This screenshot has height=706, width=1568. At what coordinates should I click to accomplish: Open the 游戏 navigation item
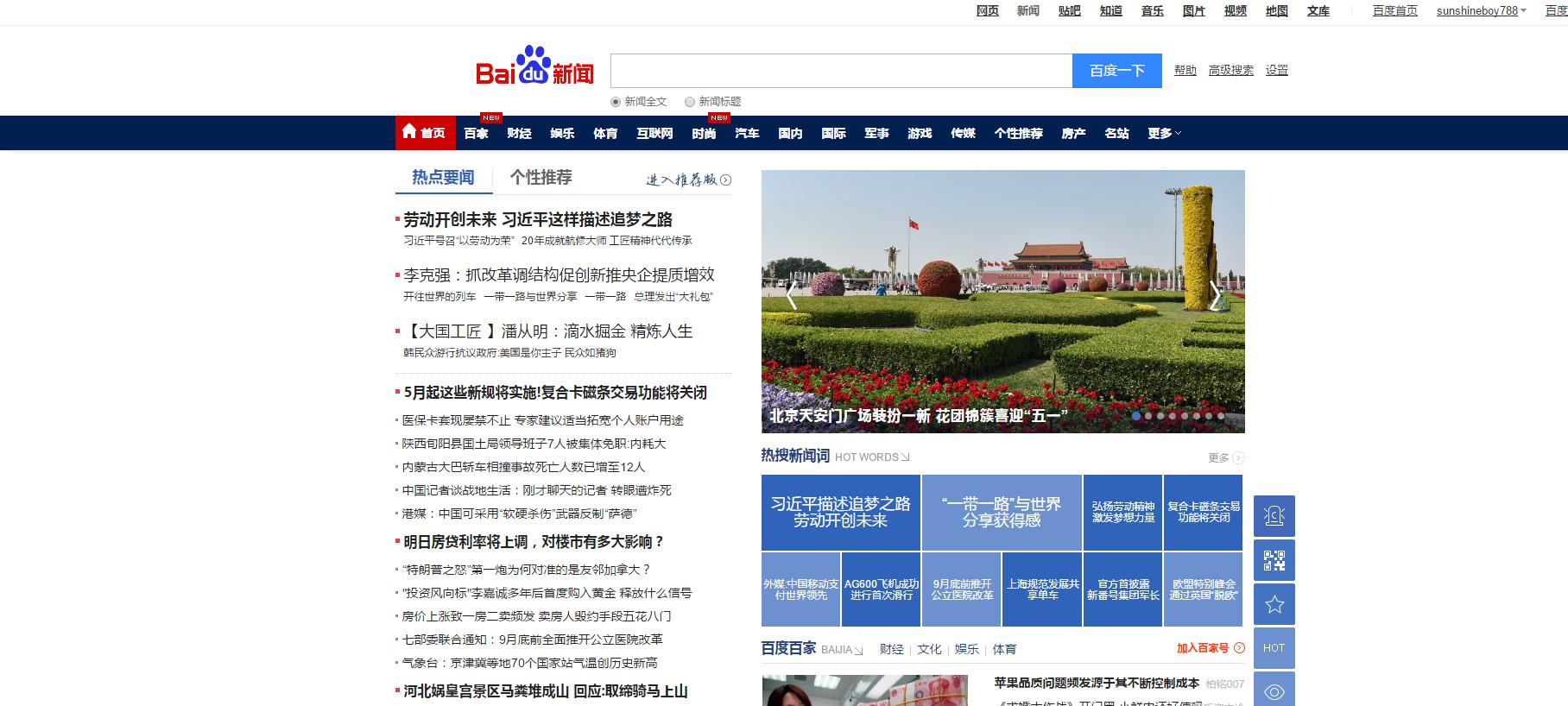920,133
